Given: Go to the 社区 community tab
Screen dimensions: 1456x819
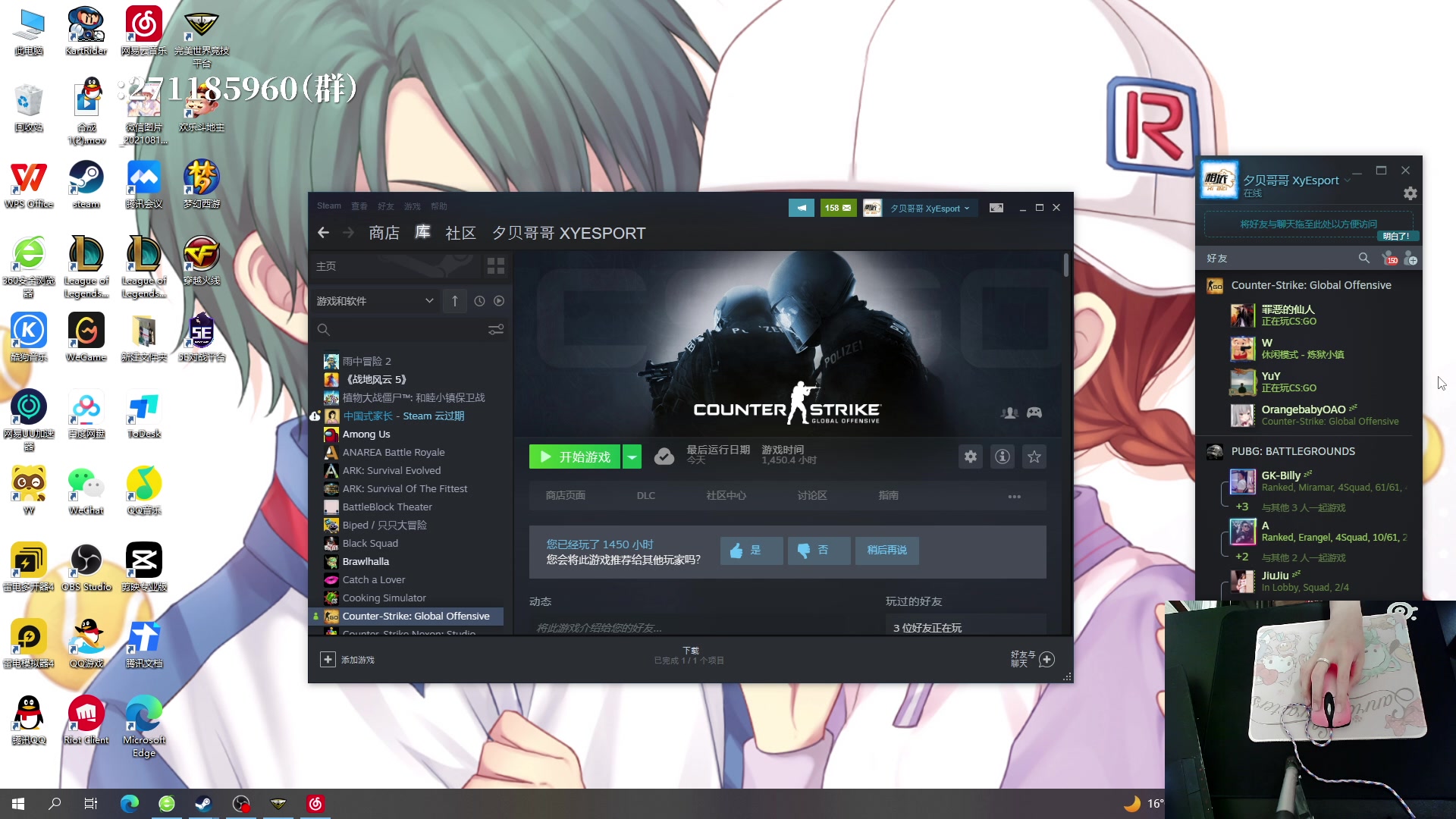Looking at the screenshot, I should coord(461,233).
